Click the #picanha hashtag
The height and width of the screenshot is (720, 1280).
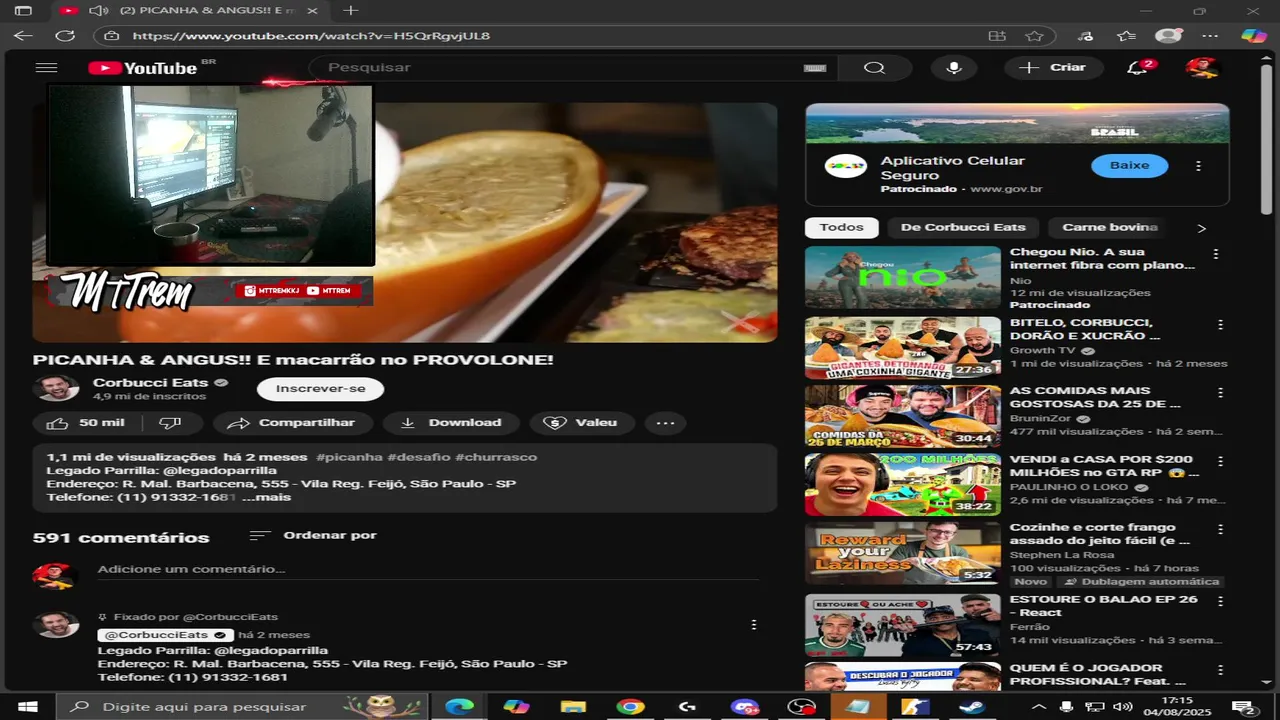coord(349,457)
